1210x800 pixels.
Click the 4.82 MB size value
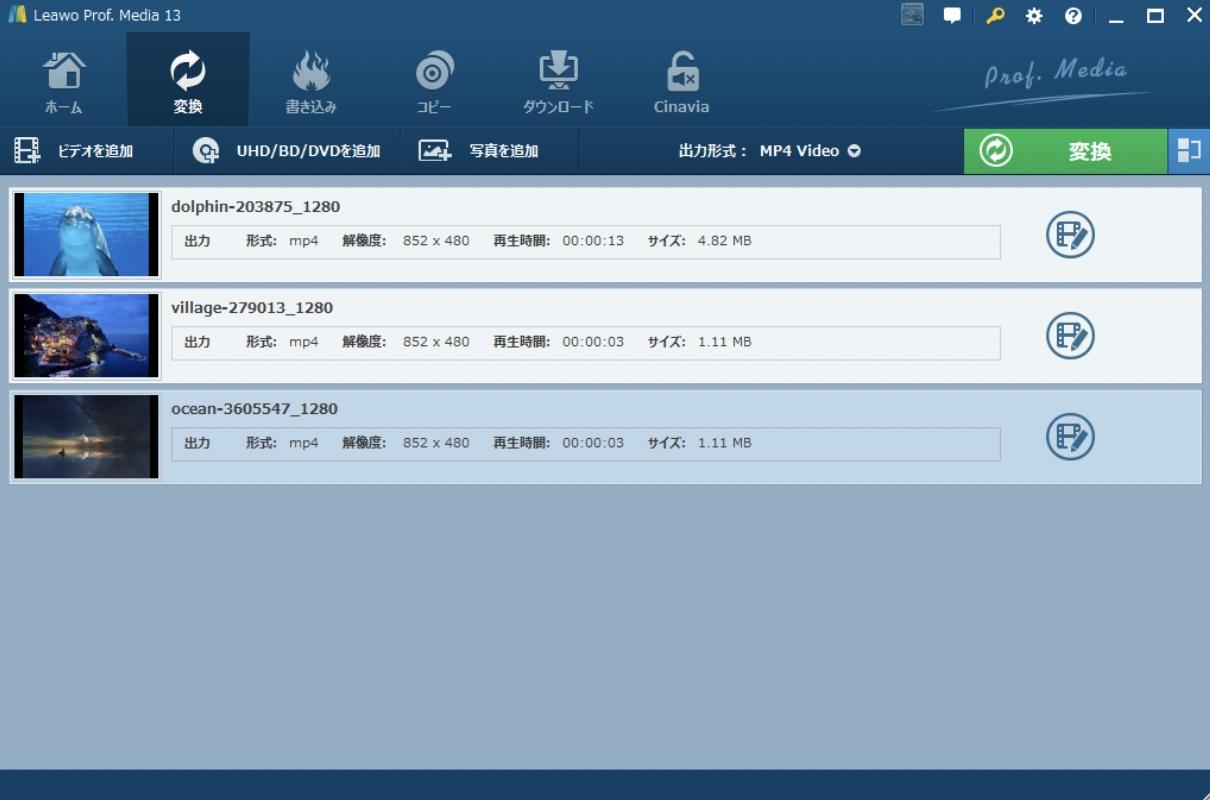[x=724, y=241]
